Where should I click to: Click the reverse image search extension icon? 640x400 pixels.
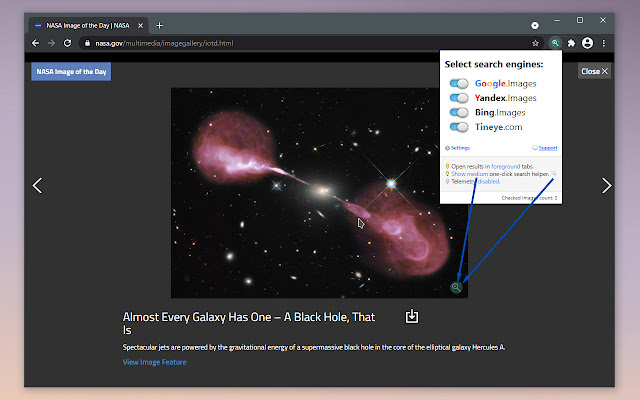[x=554, y=43]
